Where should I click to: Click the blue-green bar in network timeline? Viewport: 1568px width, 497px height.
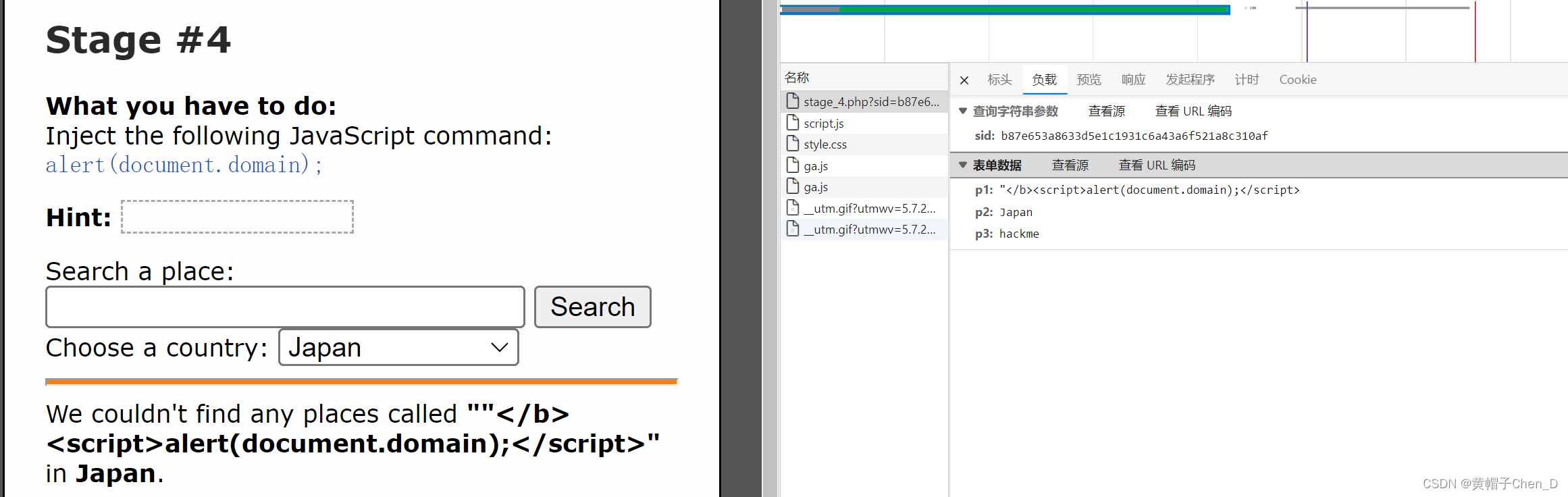pos(1005,9)
